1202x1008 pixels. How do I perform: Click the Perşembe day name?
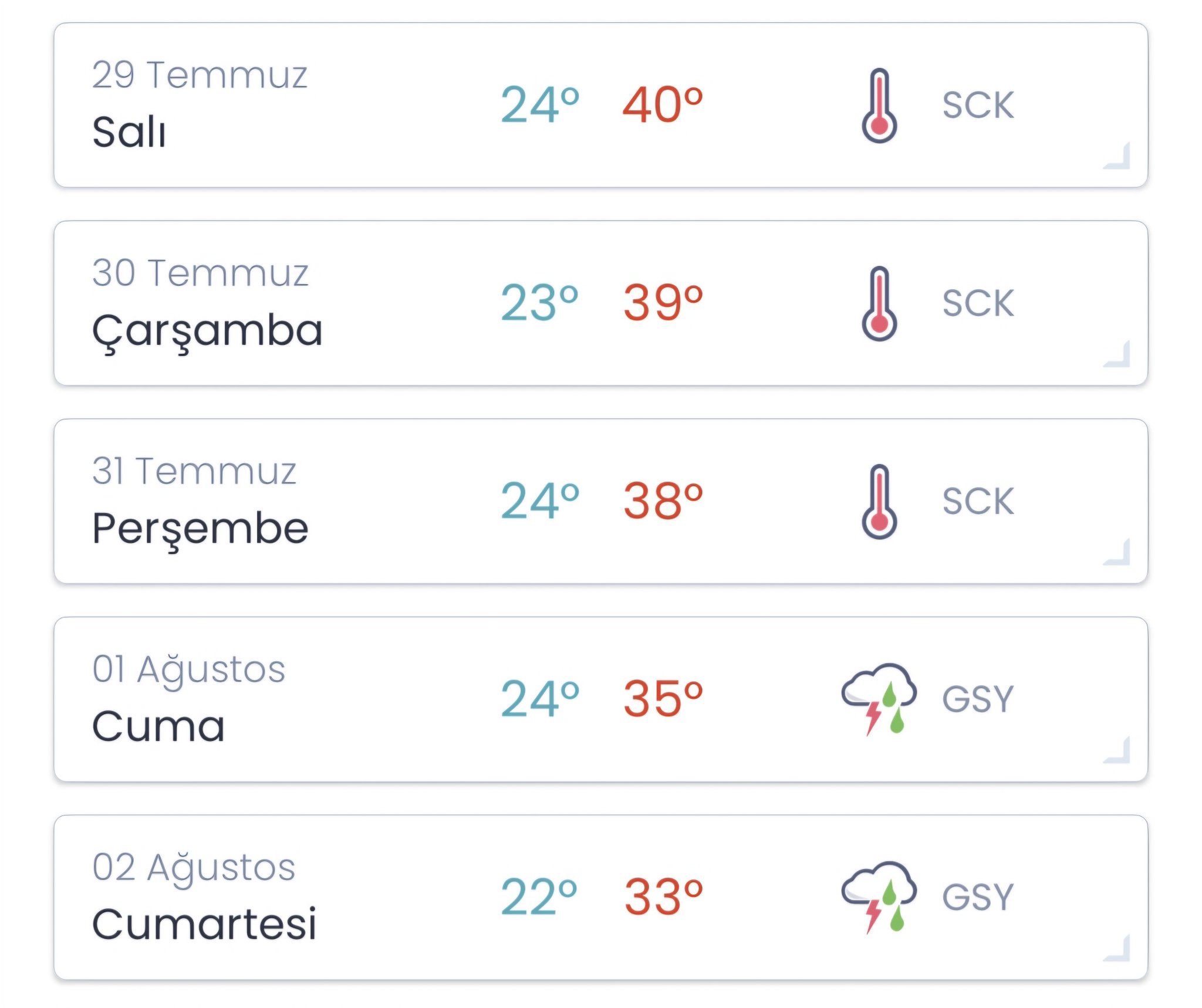(200, 528)
